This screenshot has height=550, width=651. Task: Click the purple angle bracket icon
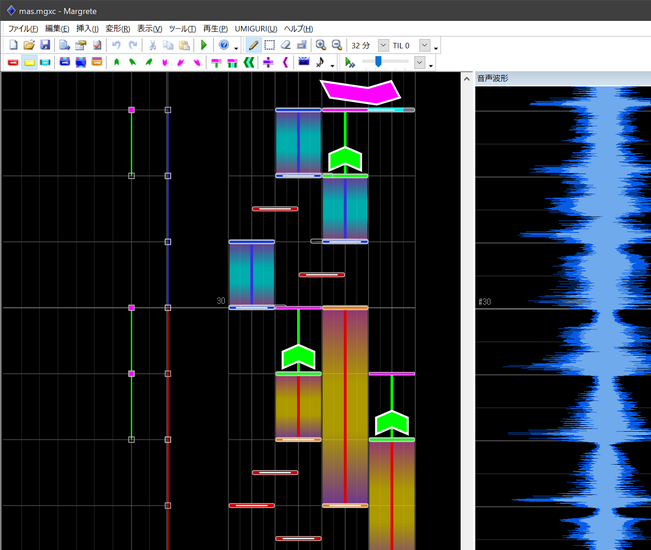coord(285,62)
